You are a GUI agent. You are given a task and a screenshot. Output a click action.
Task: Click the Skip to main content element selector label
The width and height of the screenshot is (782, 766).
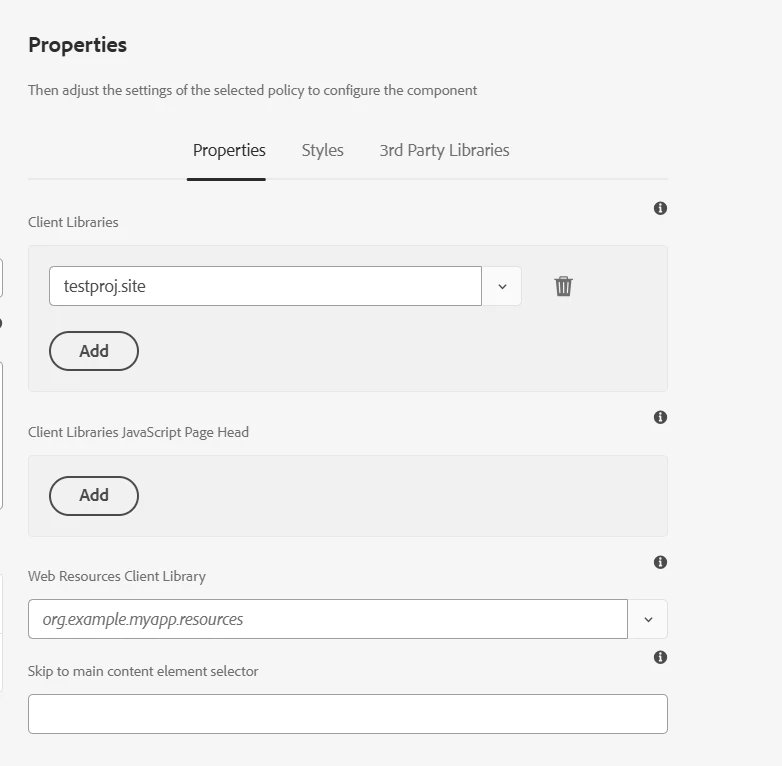click(143, 671)
